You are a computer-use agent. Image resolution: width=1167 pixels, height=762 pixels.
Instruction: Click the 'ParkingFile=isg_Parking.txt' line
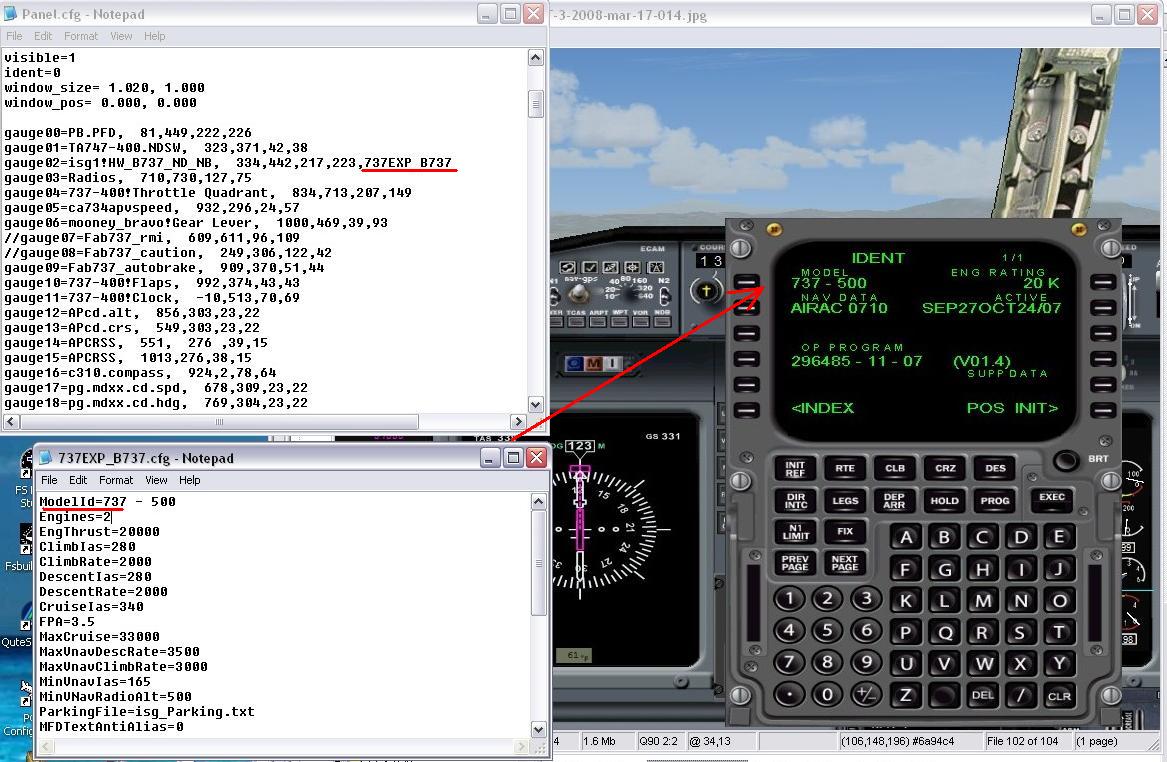point(147,711)
